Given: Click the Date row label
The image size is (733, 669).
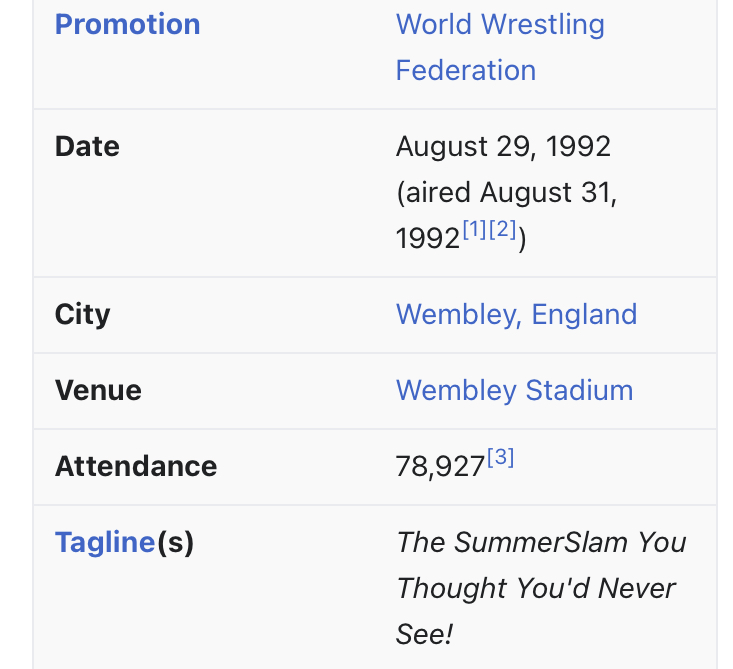Looking at the screenshot, I should 87,147.
